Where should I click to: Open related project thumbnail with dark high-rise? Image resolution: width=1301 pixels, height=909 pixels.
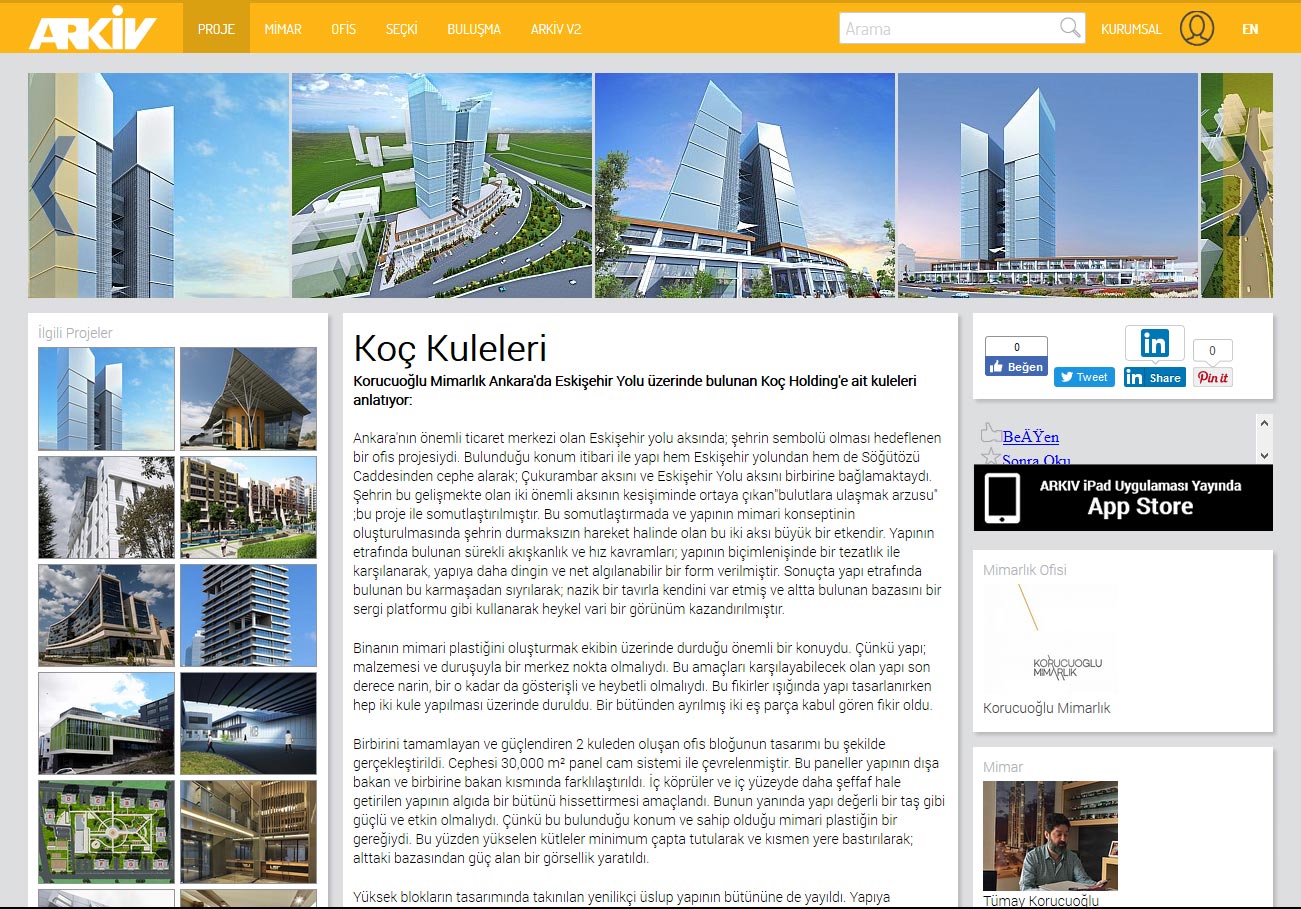click(x=248, y=615)
